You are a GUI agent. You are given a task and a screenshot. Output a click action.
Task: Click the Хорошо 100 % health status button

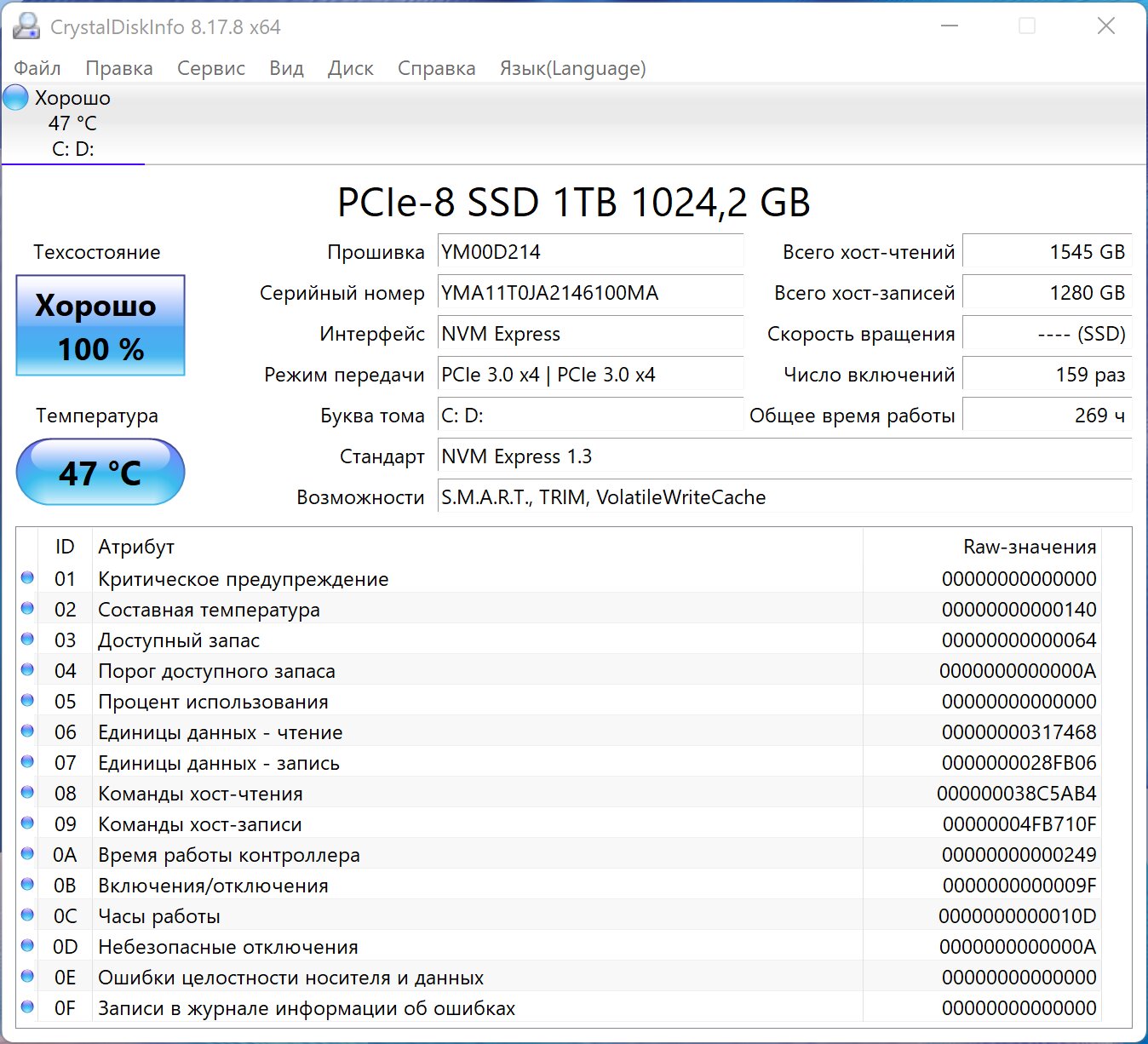point(100,325)
